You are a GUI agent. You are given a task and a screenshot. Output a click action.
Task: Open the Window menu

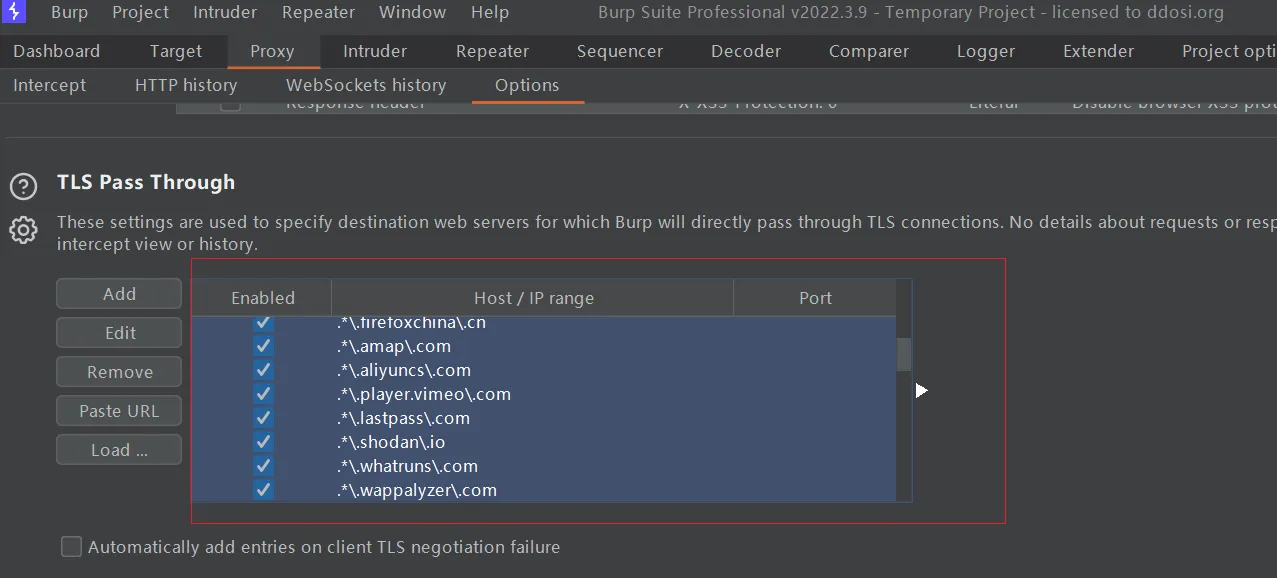(x=412, y=13)
